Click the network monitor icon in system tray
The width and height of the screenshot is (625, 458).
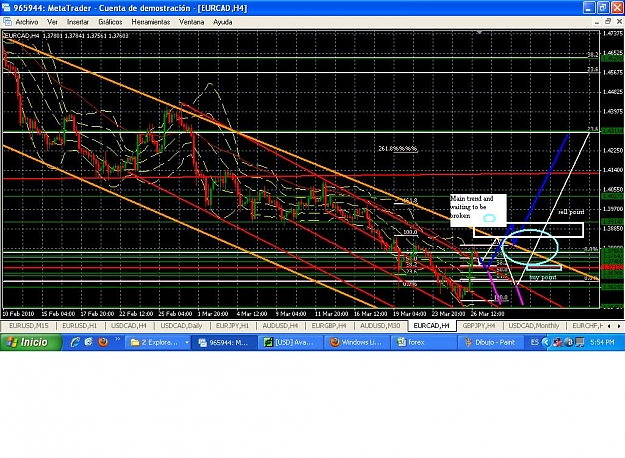(x=580, y=342)
